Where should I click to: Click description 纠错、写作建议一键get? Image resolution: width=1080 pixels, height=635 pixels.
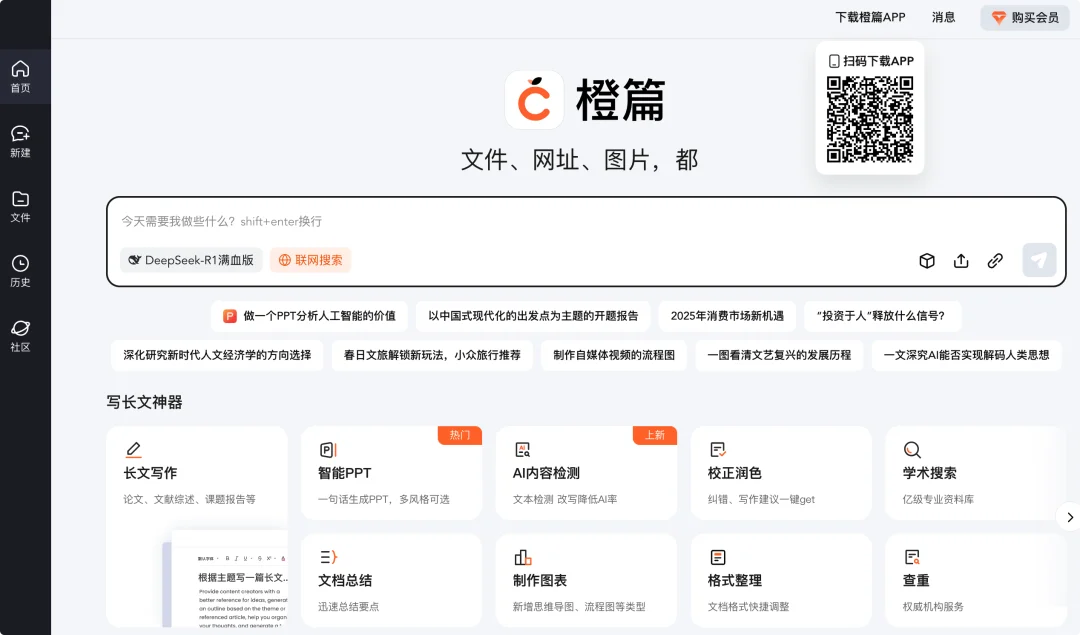tap(761, 499)
